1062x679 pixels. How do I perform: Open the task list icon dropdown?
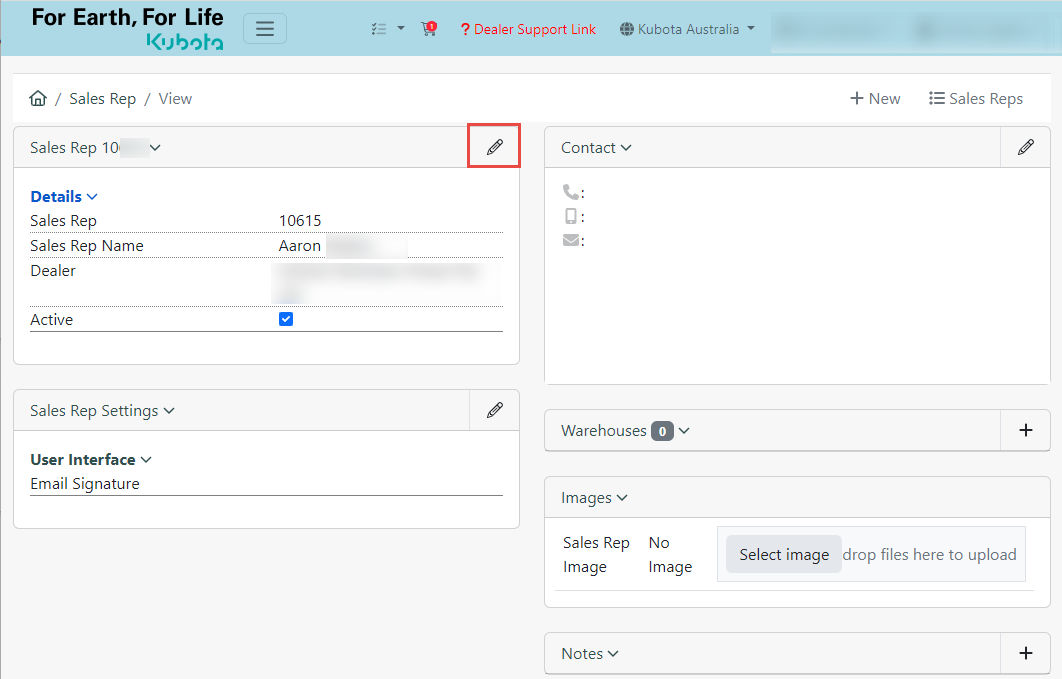coord(387,29)
